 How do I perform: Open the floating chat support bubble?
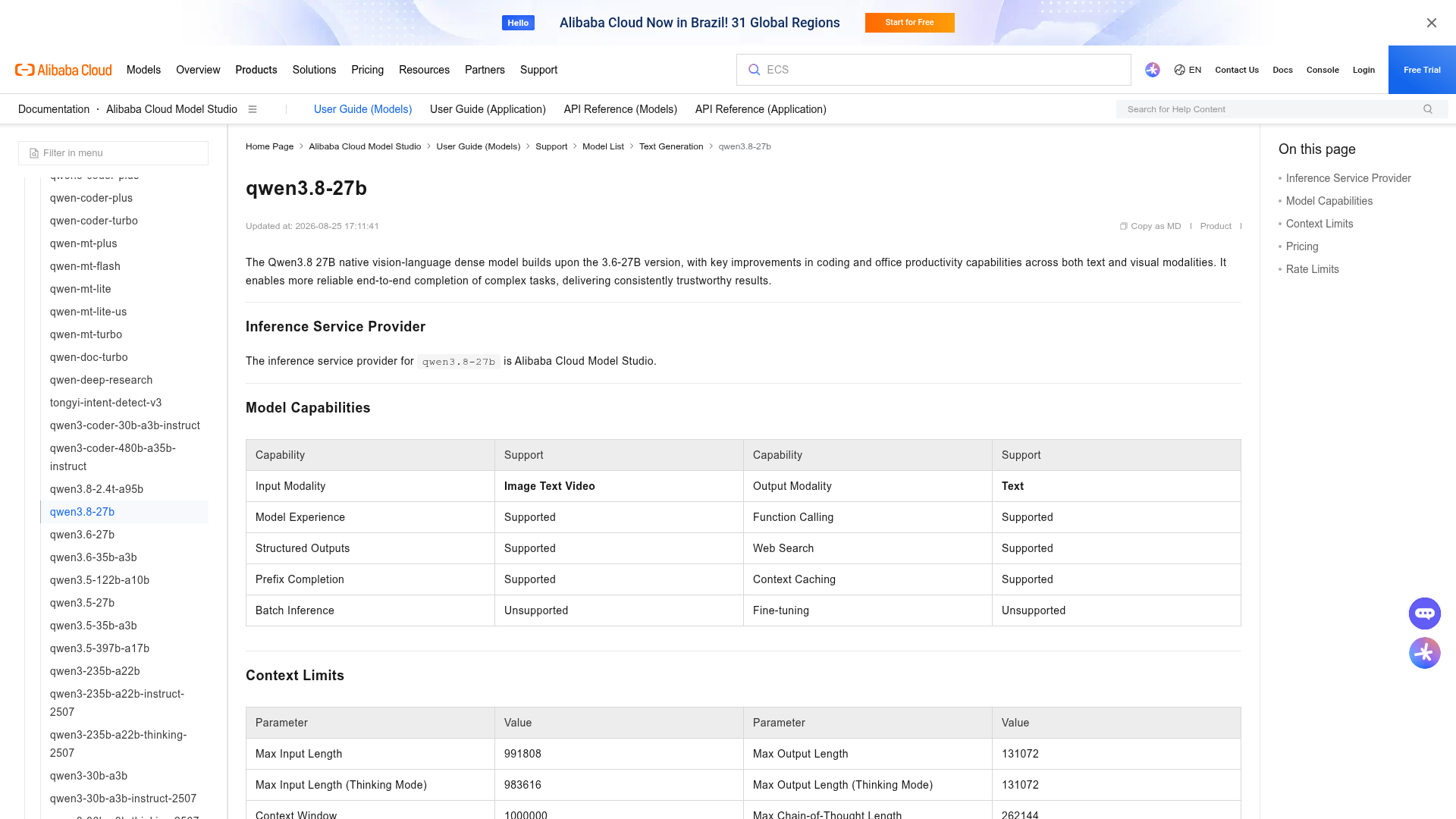click(x=1425, y=613)
